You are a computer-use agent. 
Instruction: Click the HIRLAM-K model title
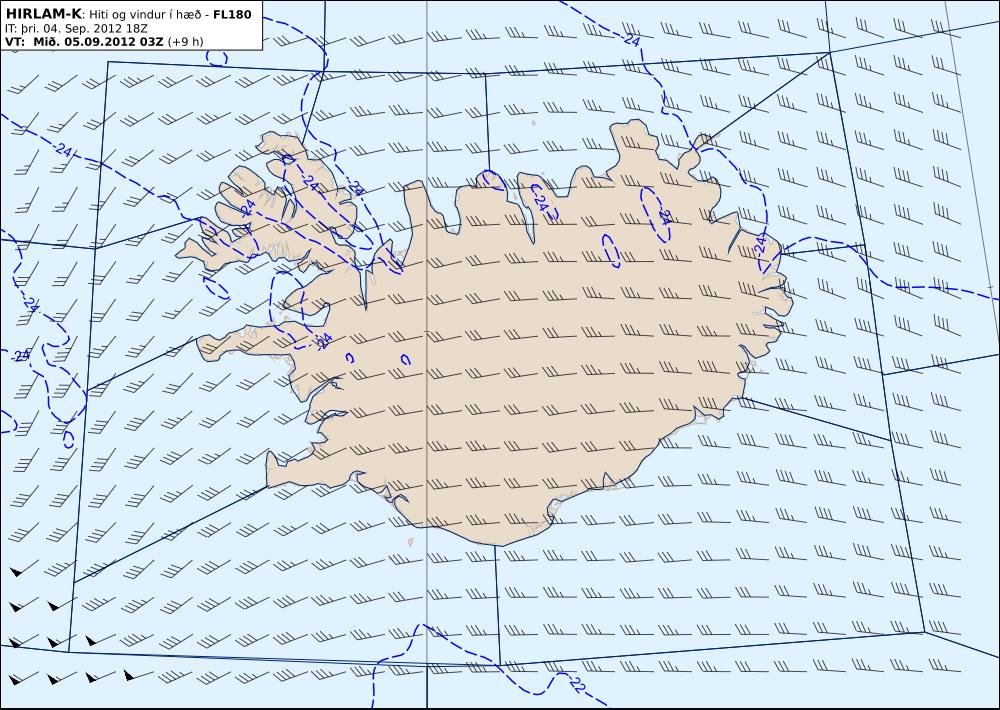pos(44,14)
